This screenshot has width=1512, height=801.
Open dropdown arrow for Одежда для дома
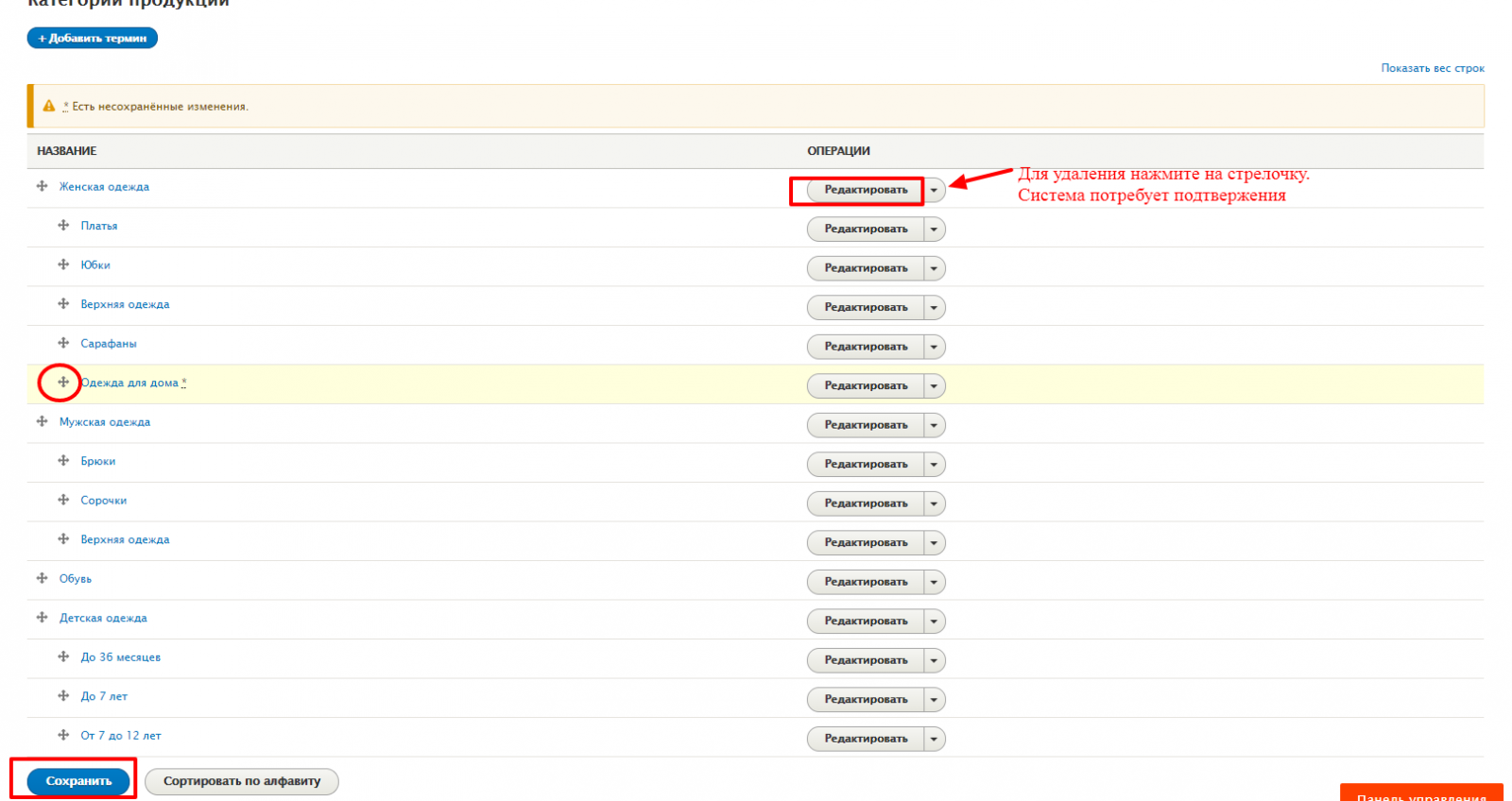point(935,386)
